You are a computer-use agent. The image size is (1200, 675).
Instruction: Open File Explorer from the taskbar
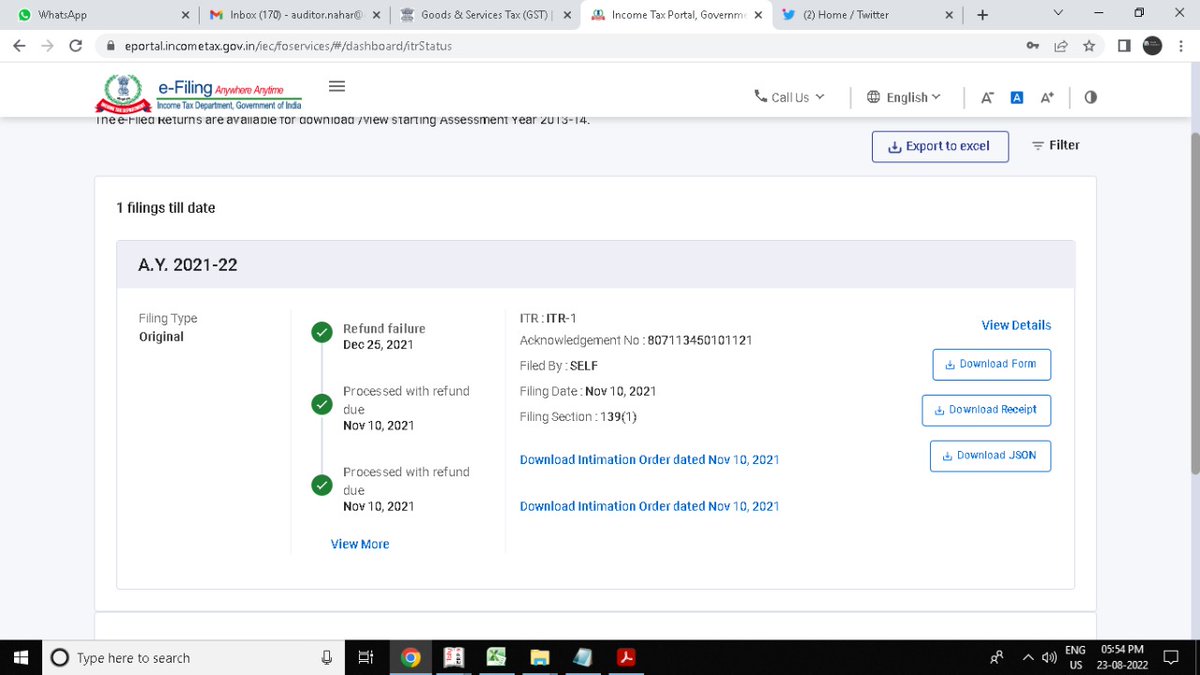tap(540, 657)
